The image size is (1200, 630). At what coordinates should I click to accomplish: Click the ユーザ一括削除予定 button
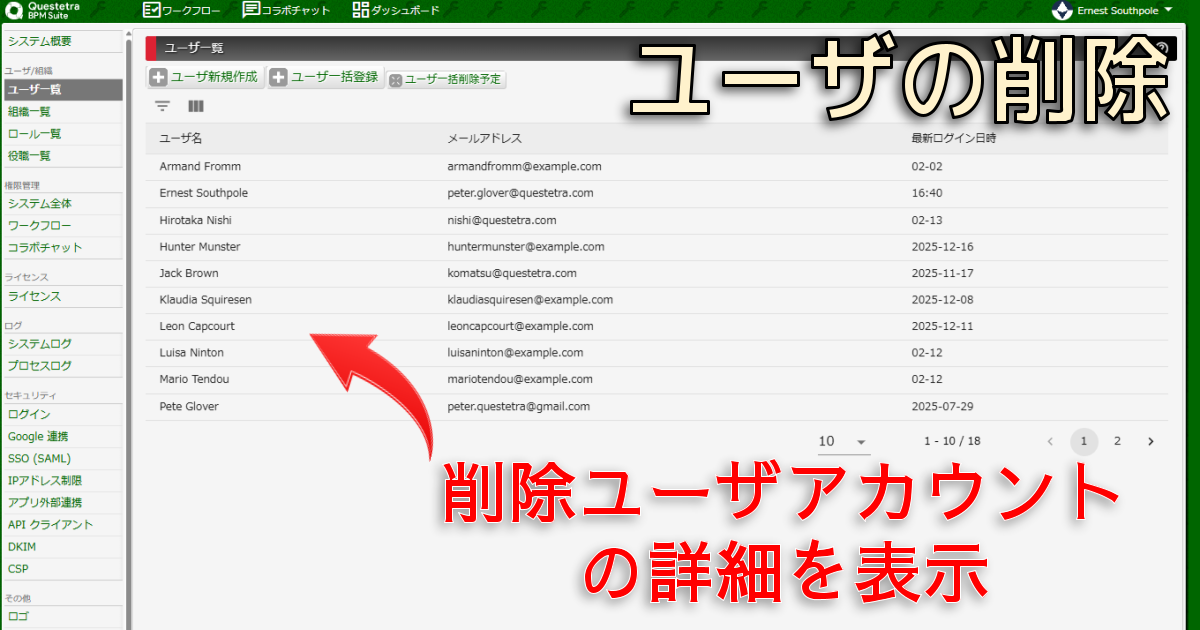coord(446,79)
